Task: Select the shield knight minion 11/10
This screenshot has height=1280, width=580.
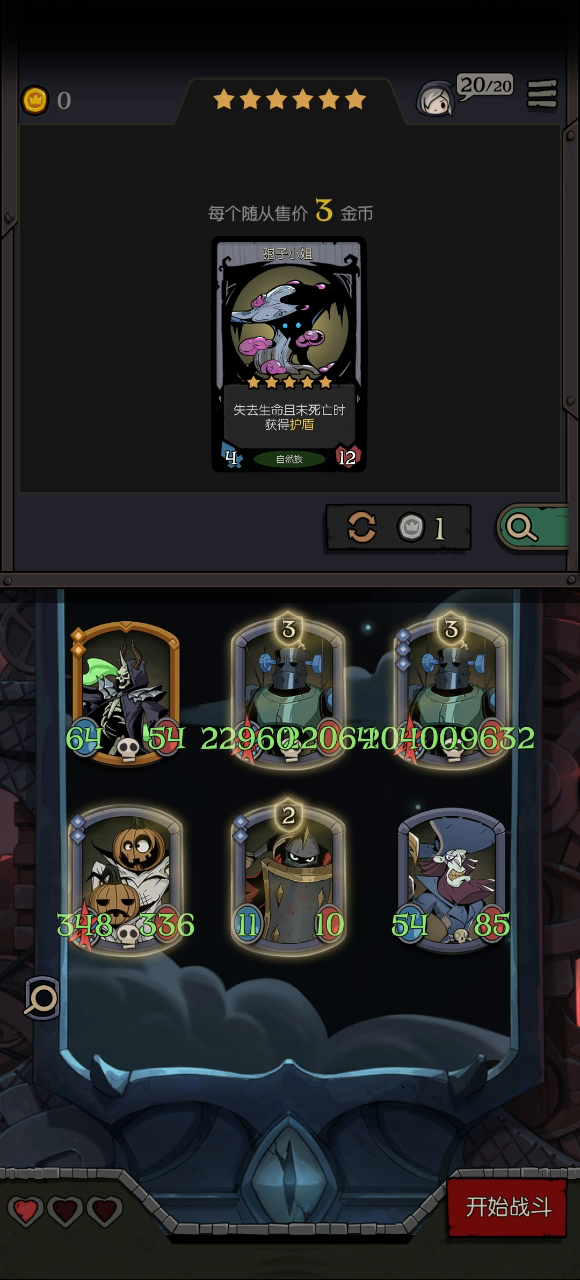Action: pyautogui.click(x=289, y=875)
